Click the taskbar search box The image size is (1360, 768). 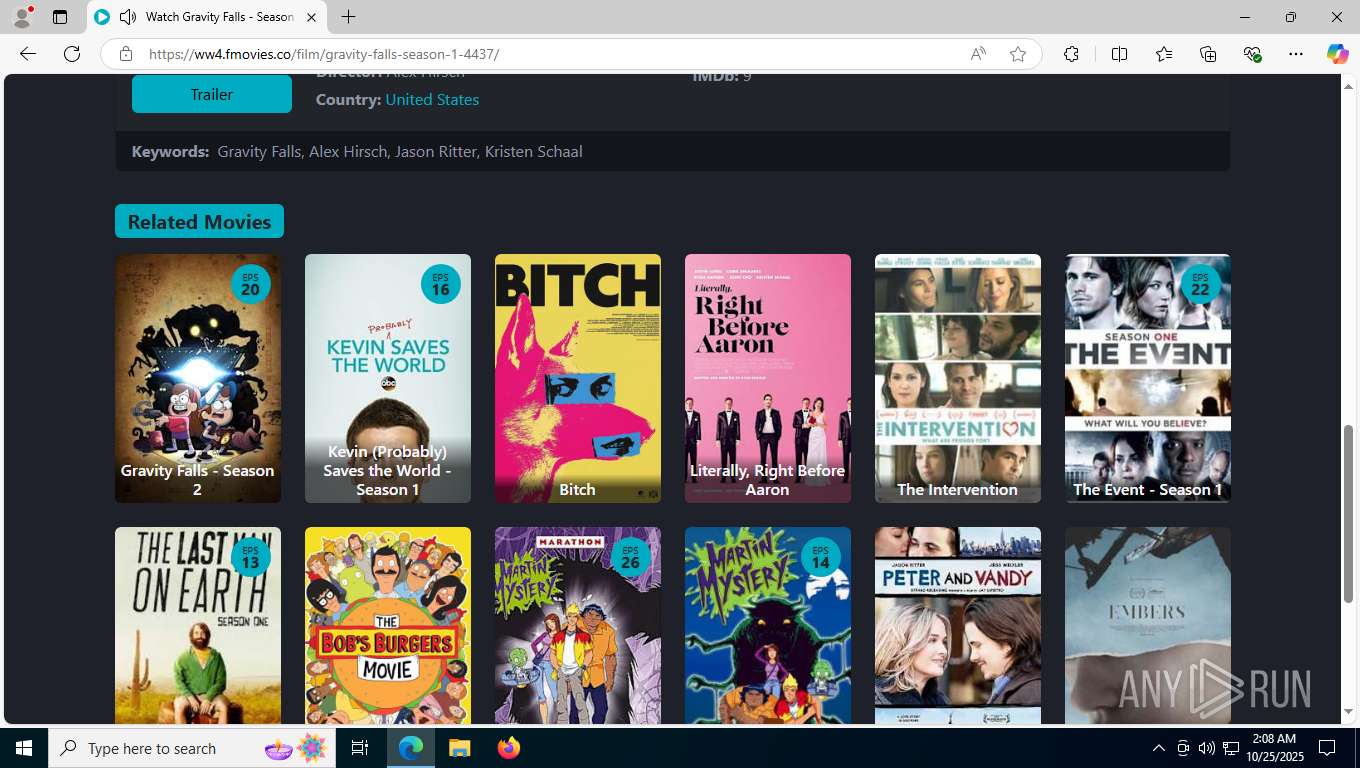tap(193, 748)
